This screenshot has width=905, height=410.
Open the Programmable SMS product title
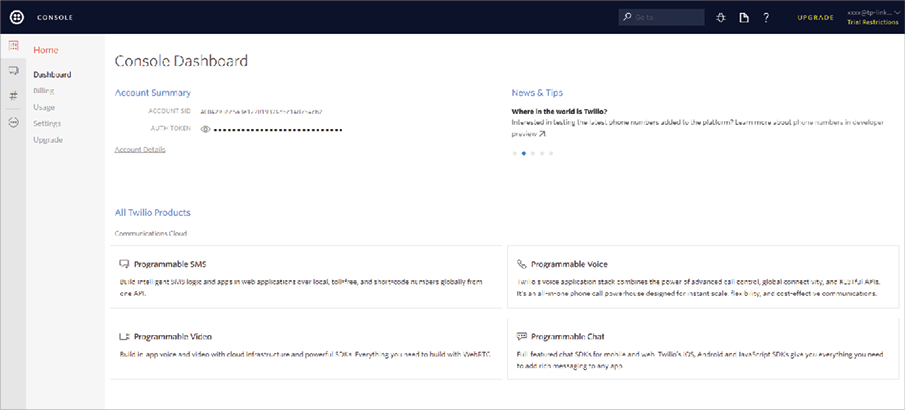click(170, 264)
